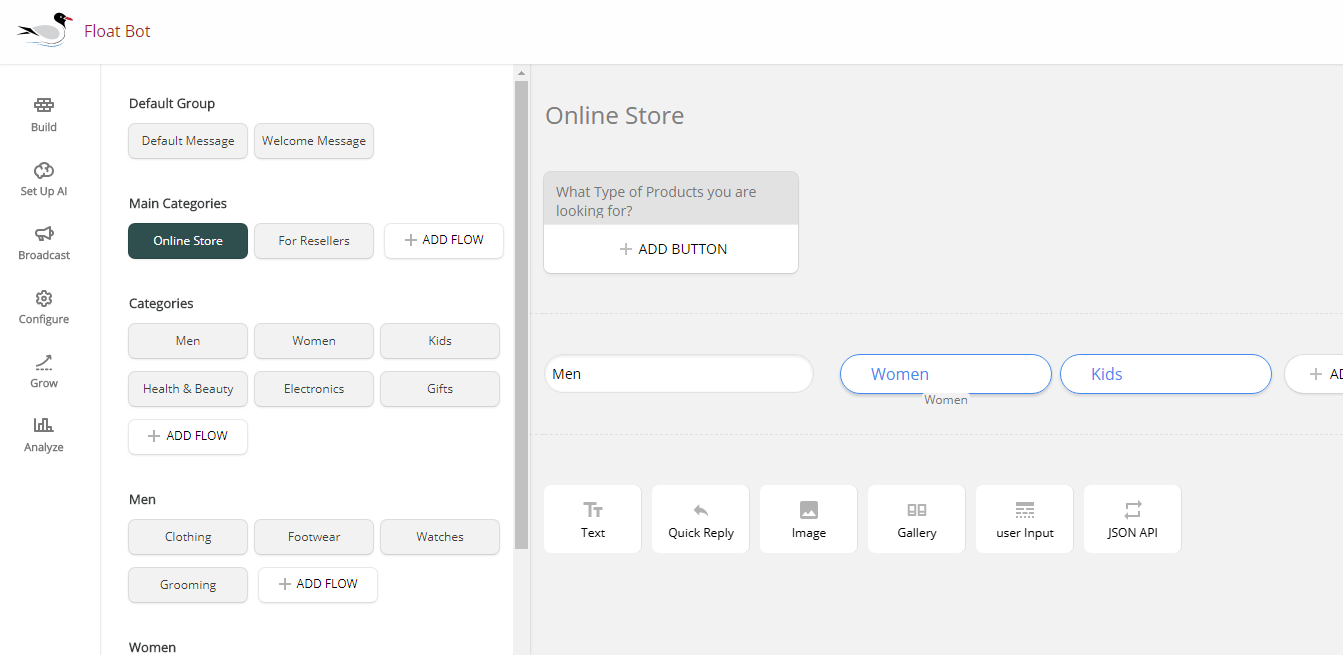The width and height of the screenshot is (1343, 655).
Task: Select the Kids quick reply button
Action: (x=1166, y=374)
